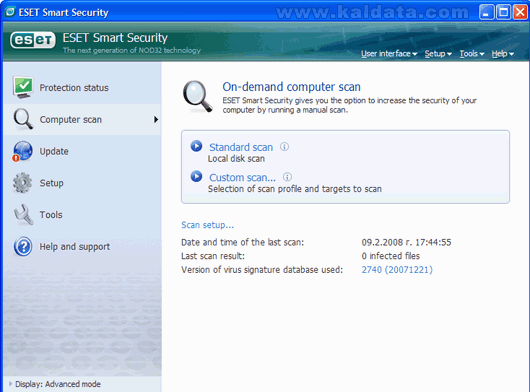Select Tools in the sidebar
Viewport: 530px width, 392px height.
tap(82, 215)
